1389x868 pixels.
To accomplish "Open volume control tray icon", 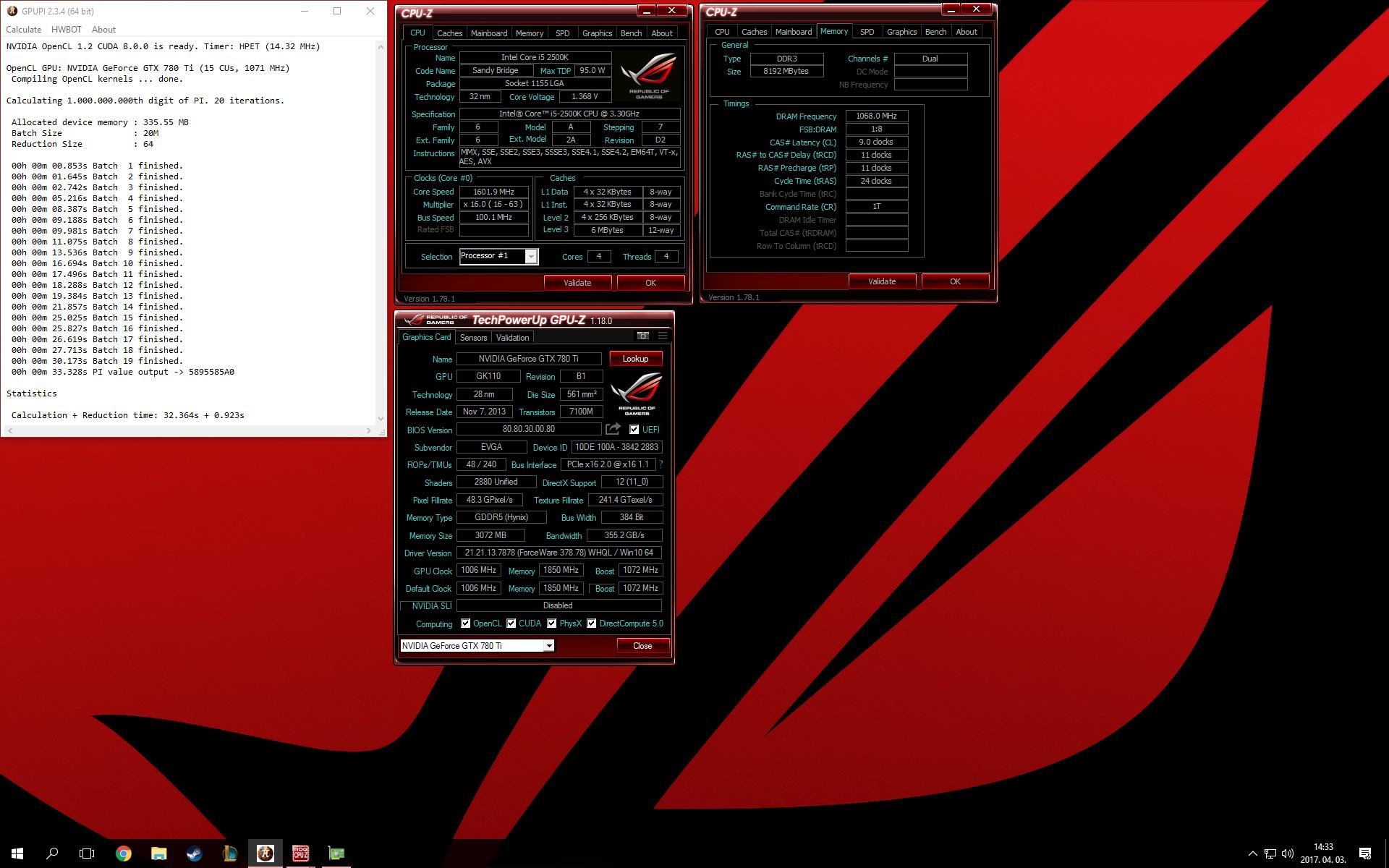I will 1288,854.
